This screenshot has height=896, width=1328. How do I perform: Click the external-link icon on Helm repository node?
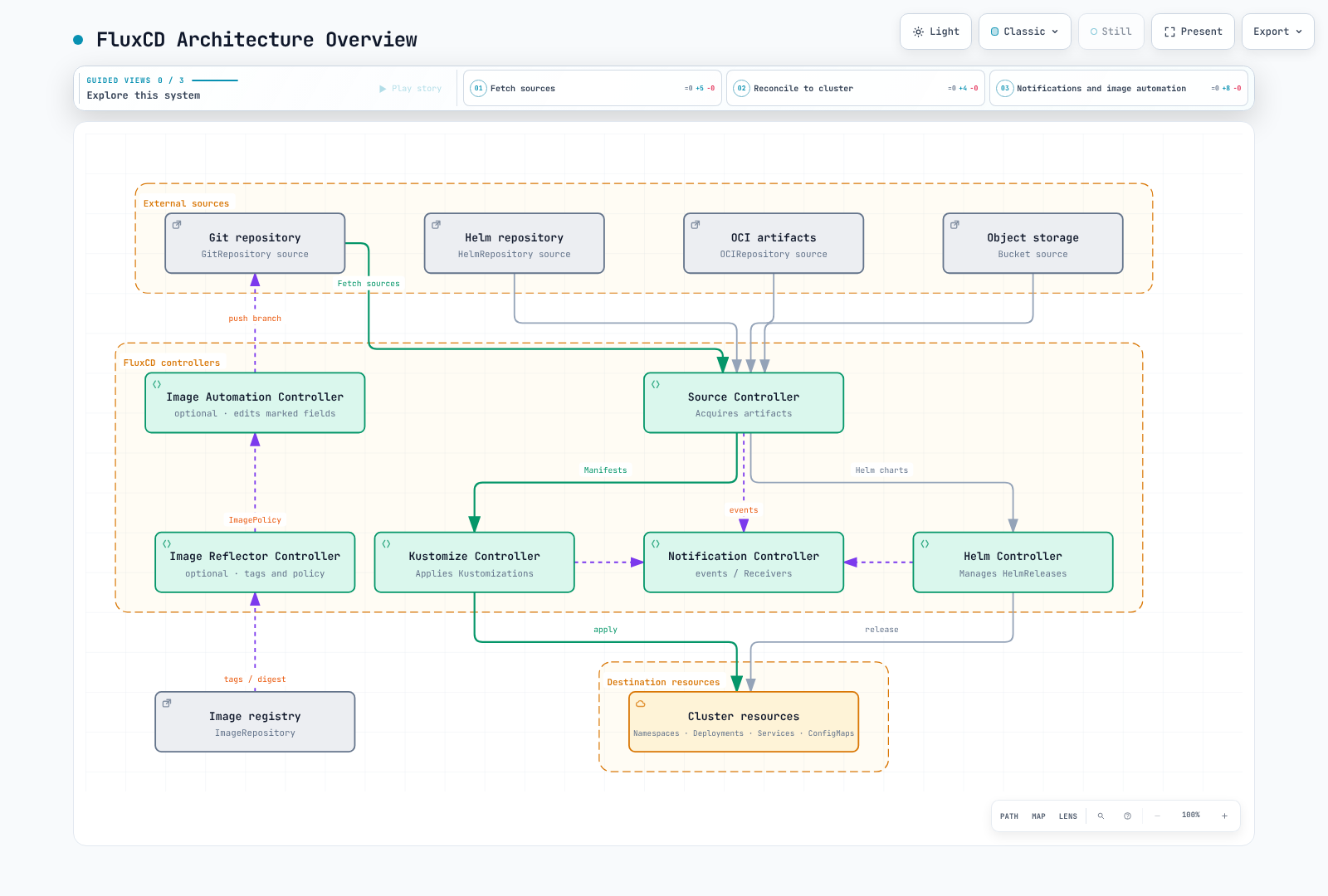[x=436, y=225]
